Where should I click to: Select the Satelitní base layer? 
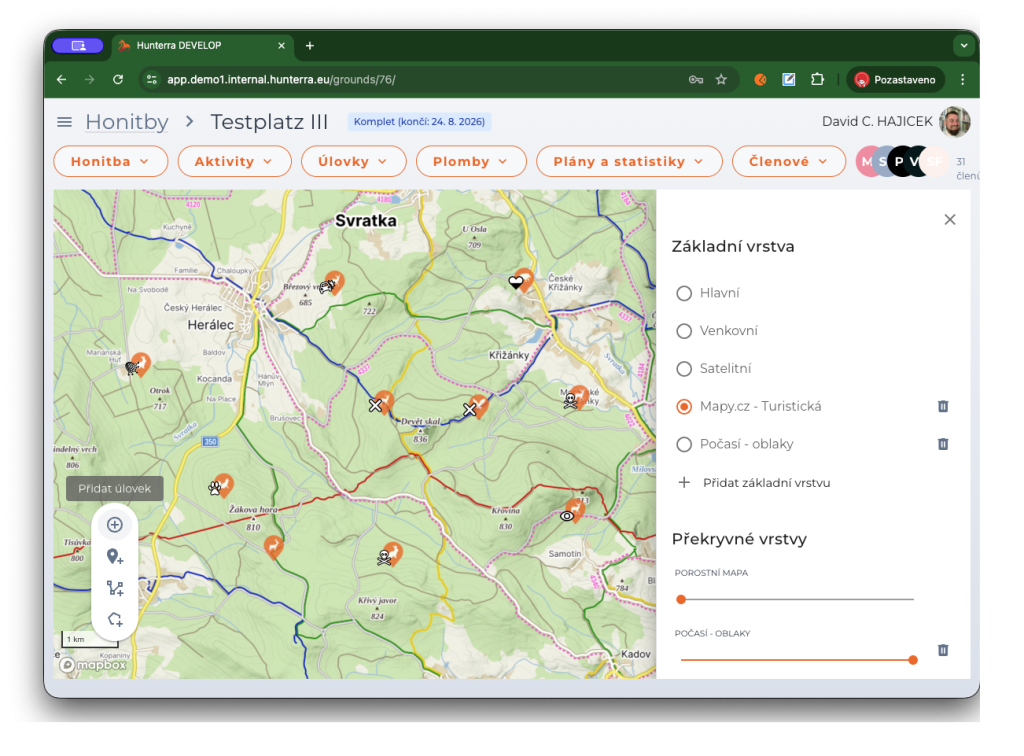coord(685,369)
